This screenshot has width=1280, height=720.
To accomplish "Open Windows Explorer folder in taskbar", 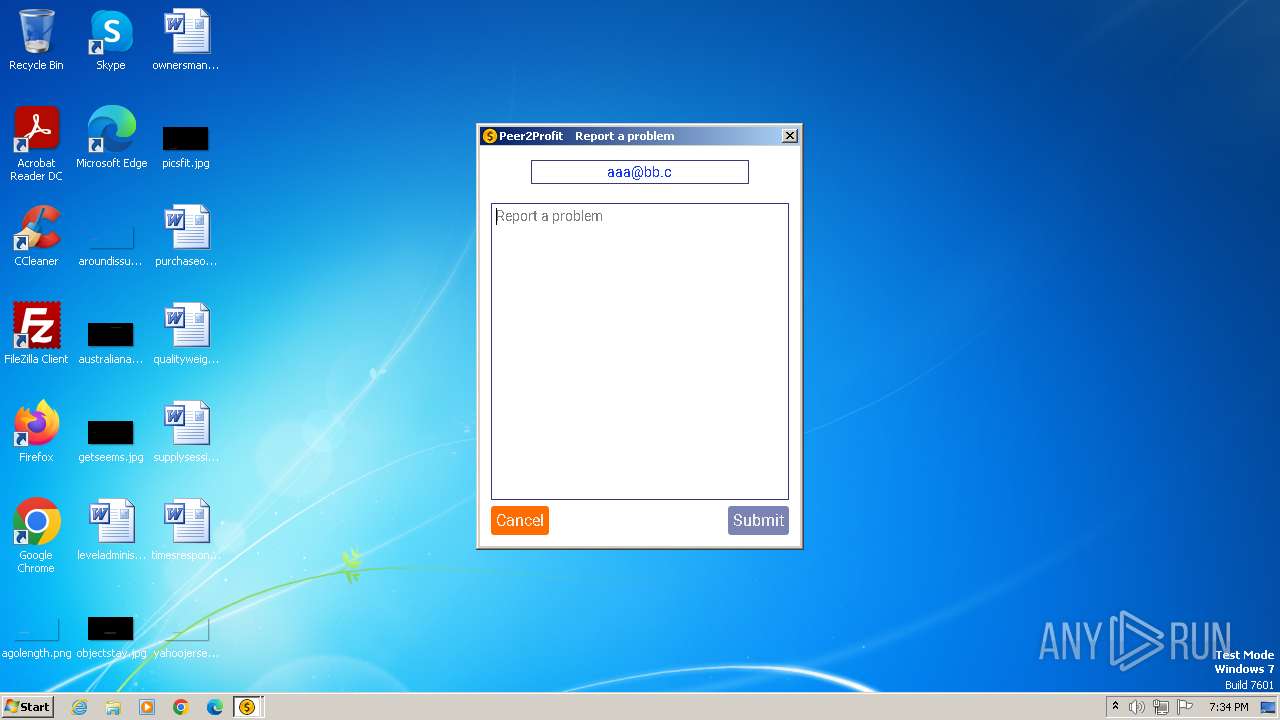I will coord(113,707).
